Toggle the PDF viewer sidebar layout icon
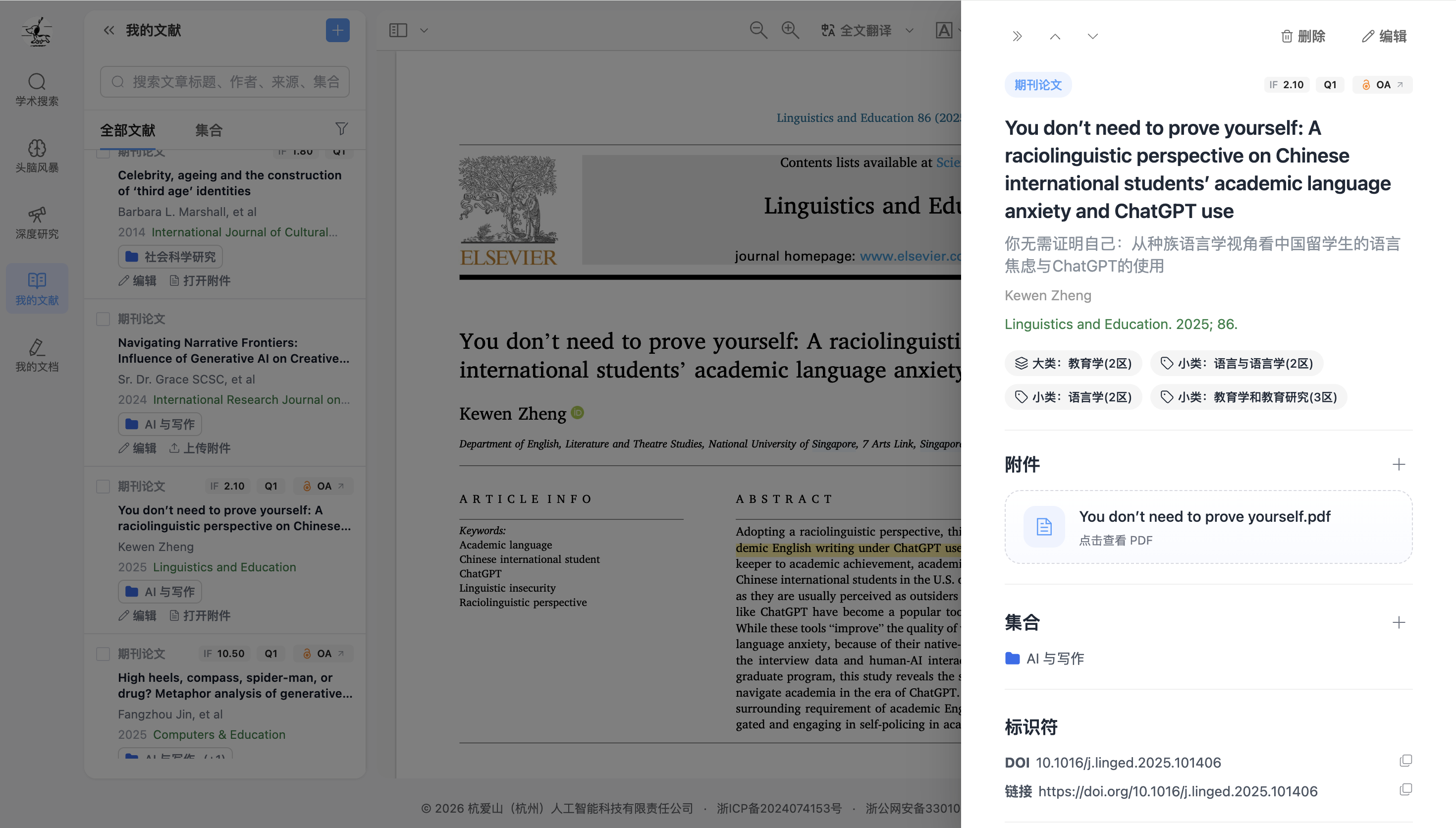Screen dimensions: 1456x828 pyautogui.click(x=398, y=30)
